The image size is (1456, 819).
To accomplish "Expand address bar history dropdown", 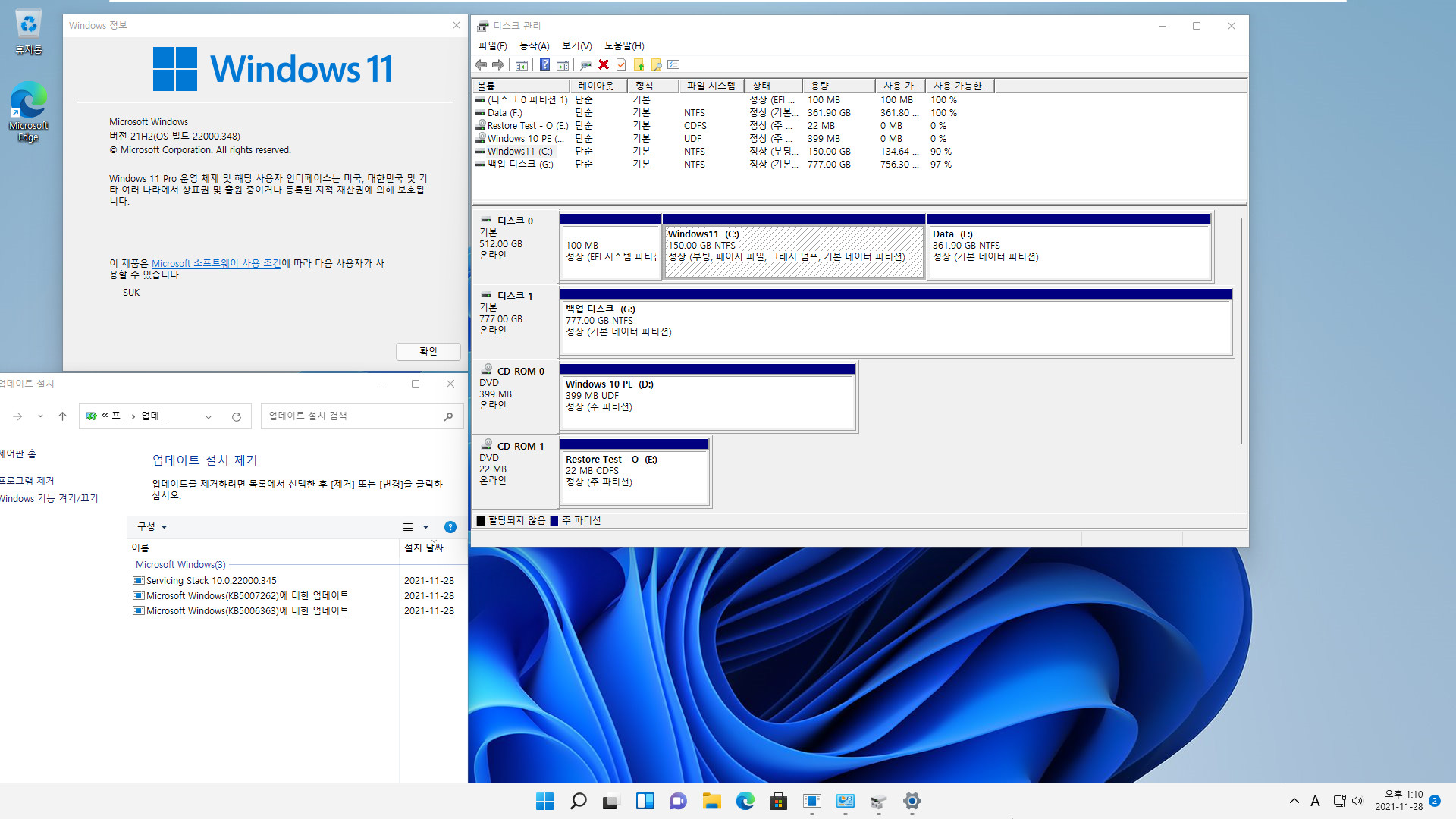I will click(209, 416).
